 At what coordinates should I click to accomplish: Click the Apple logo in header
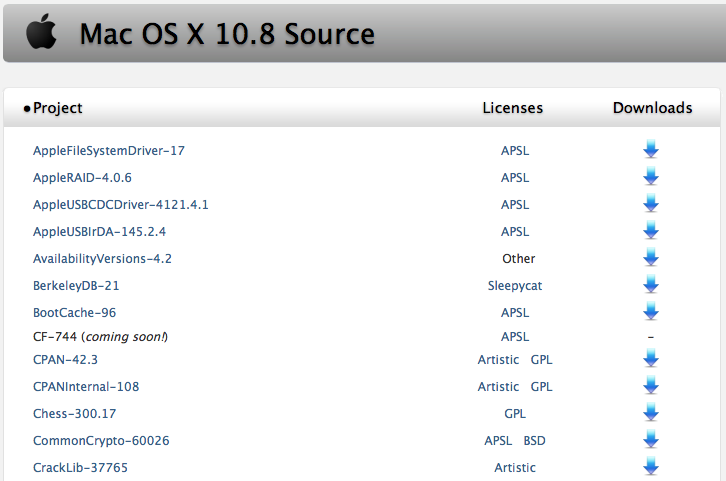click(x=41, y=31)
